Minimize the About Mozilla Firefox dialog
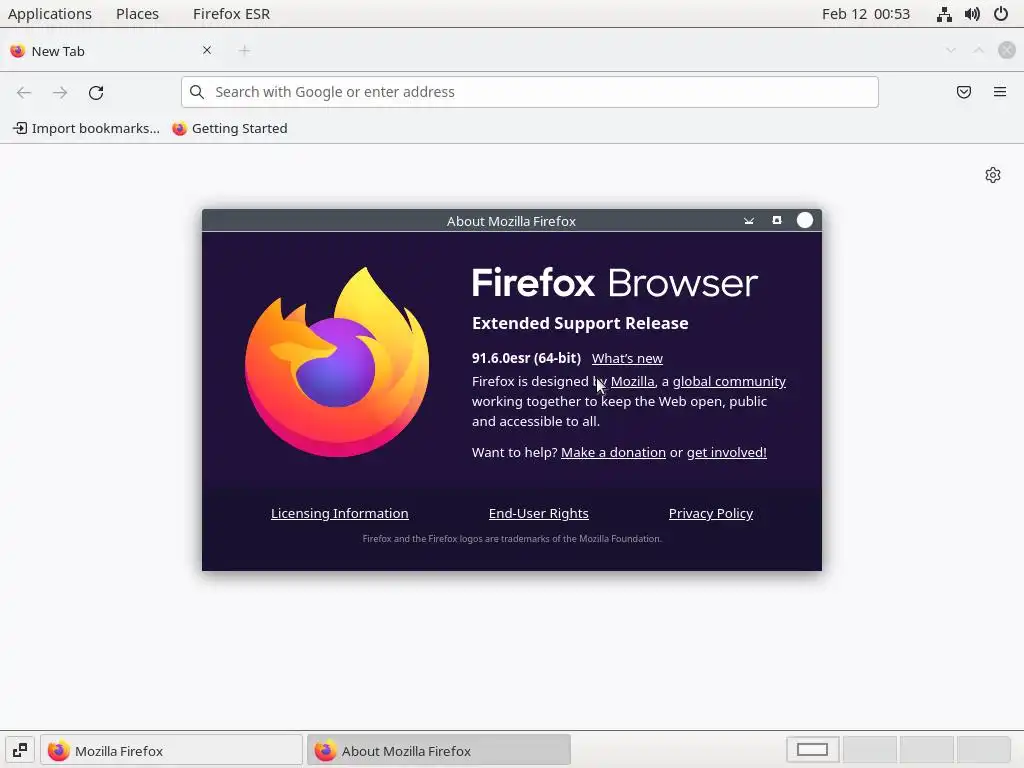The height and width of the screenshot is (768, 1024). 749,221
